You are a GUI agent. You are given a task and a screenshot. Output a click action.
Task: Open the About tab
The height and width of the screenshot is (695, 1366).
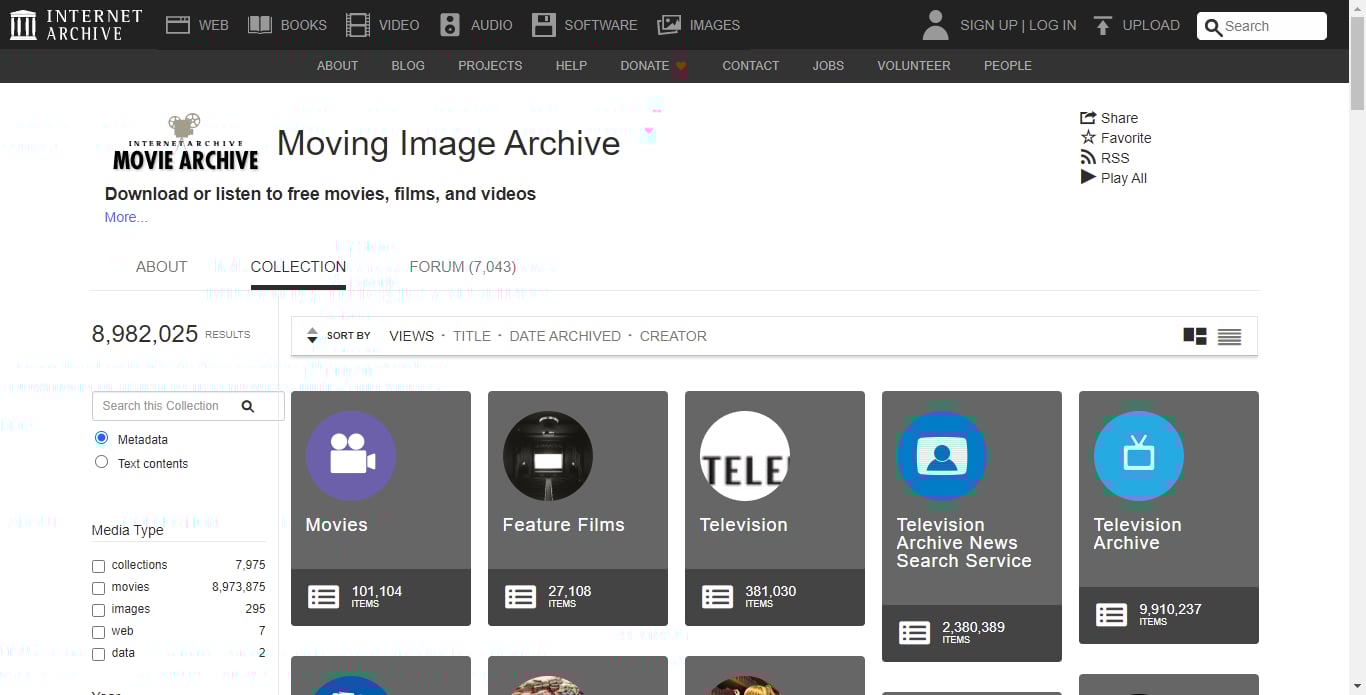(162, 267)
